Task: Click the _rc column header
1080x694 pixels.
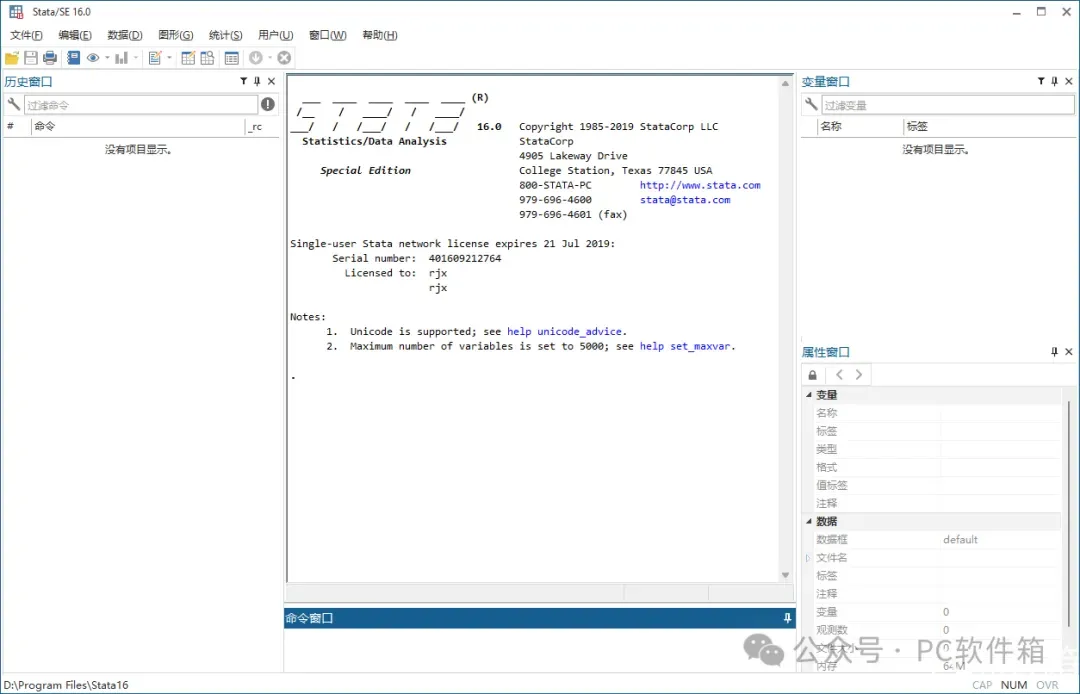Action: 262,126
